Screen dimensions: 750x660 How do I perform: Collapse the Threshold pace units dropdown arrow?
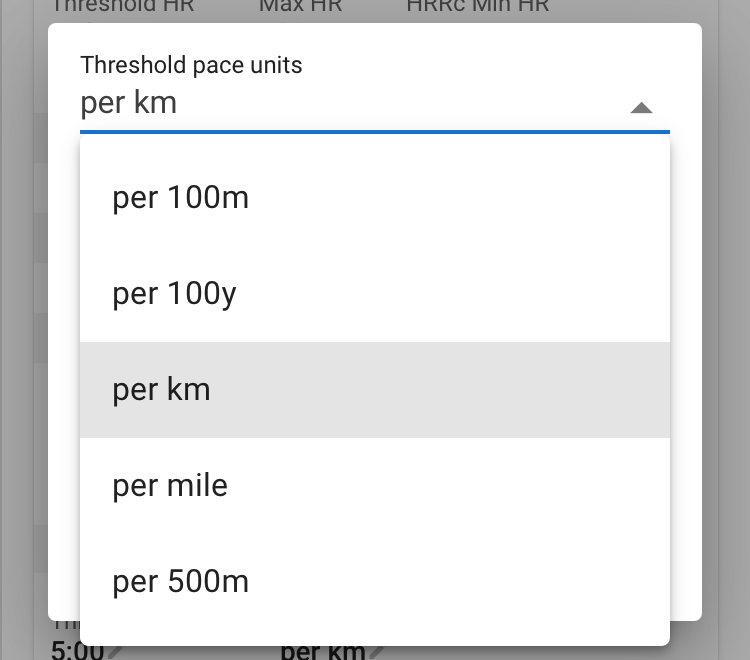[641, 107]
